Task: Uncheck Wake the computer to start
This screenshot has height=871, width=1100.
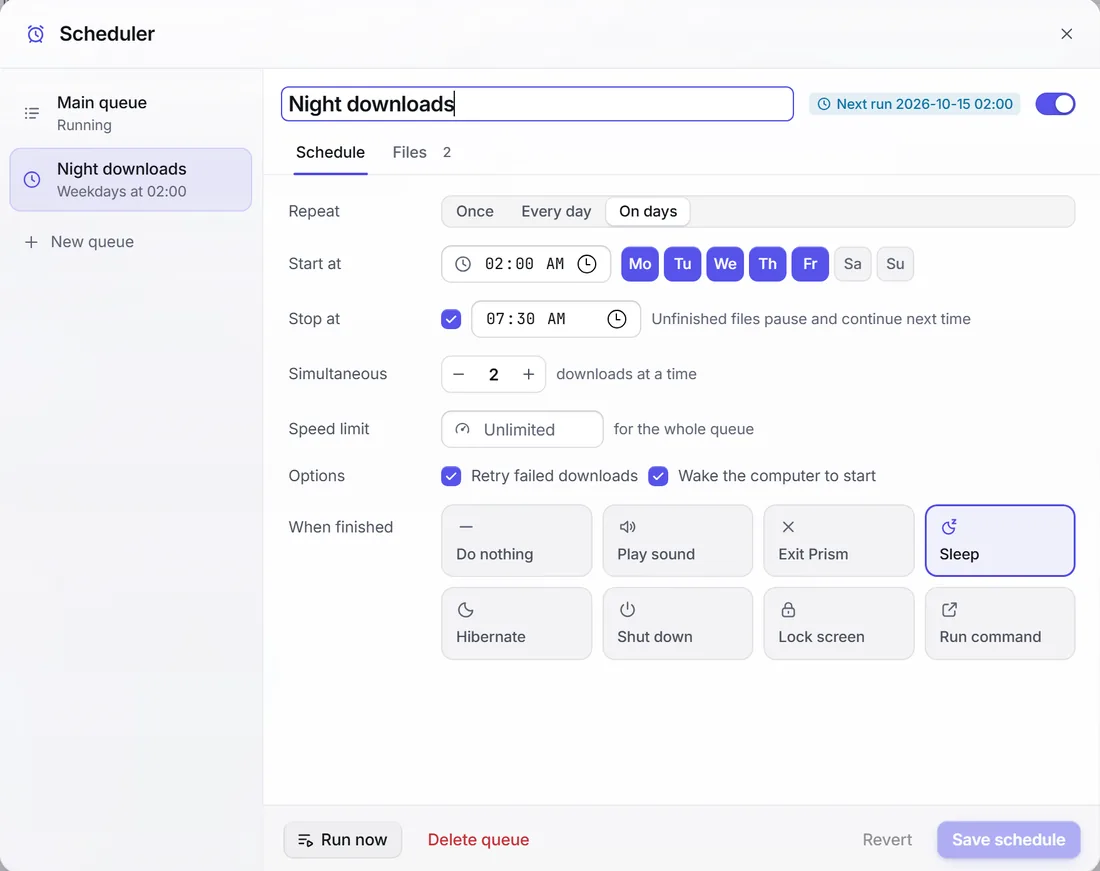Action: 658,476
